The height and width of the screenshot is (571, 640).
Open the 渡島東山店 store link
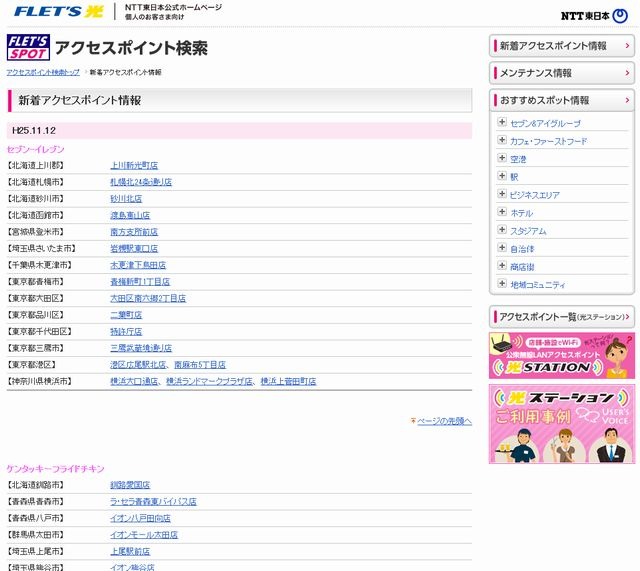pos(130,215)
